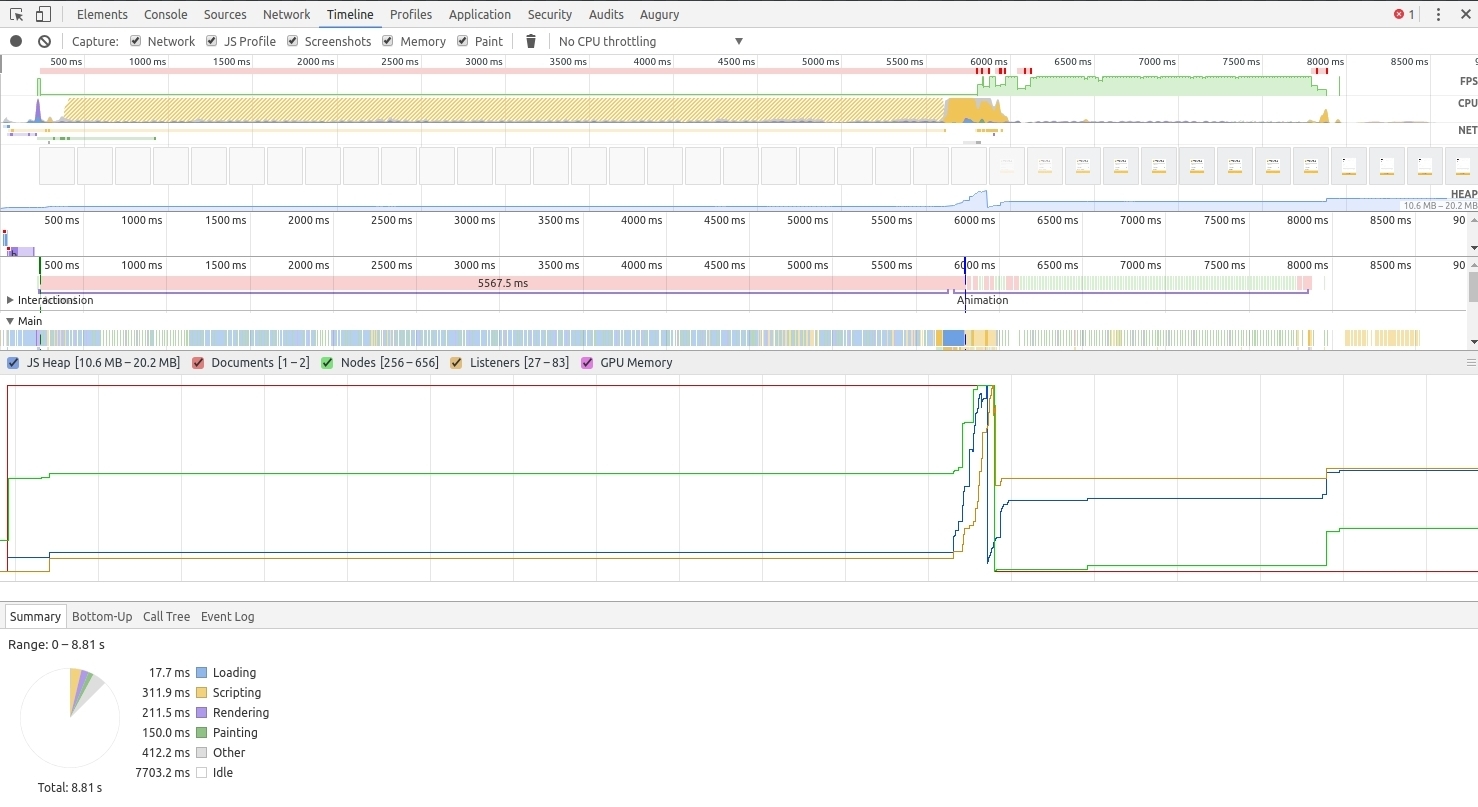This screenshot has height=807, width=1478.
Task: Click the Other gray color swatch
Action: point(201,753)
